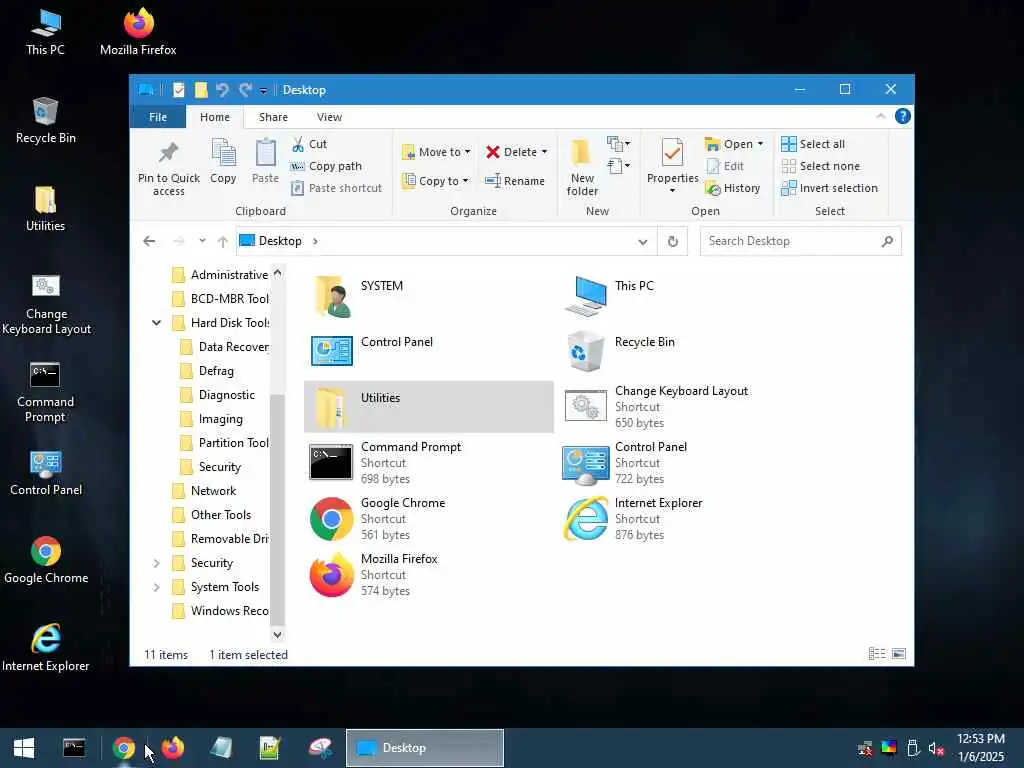This screenshot has height=768, width=1024.
Task: Collapse the Hard Disk Tools tree node
Action: [157, 323]
